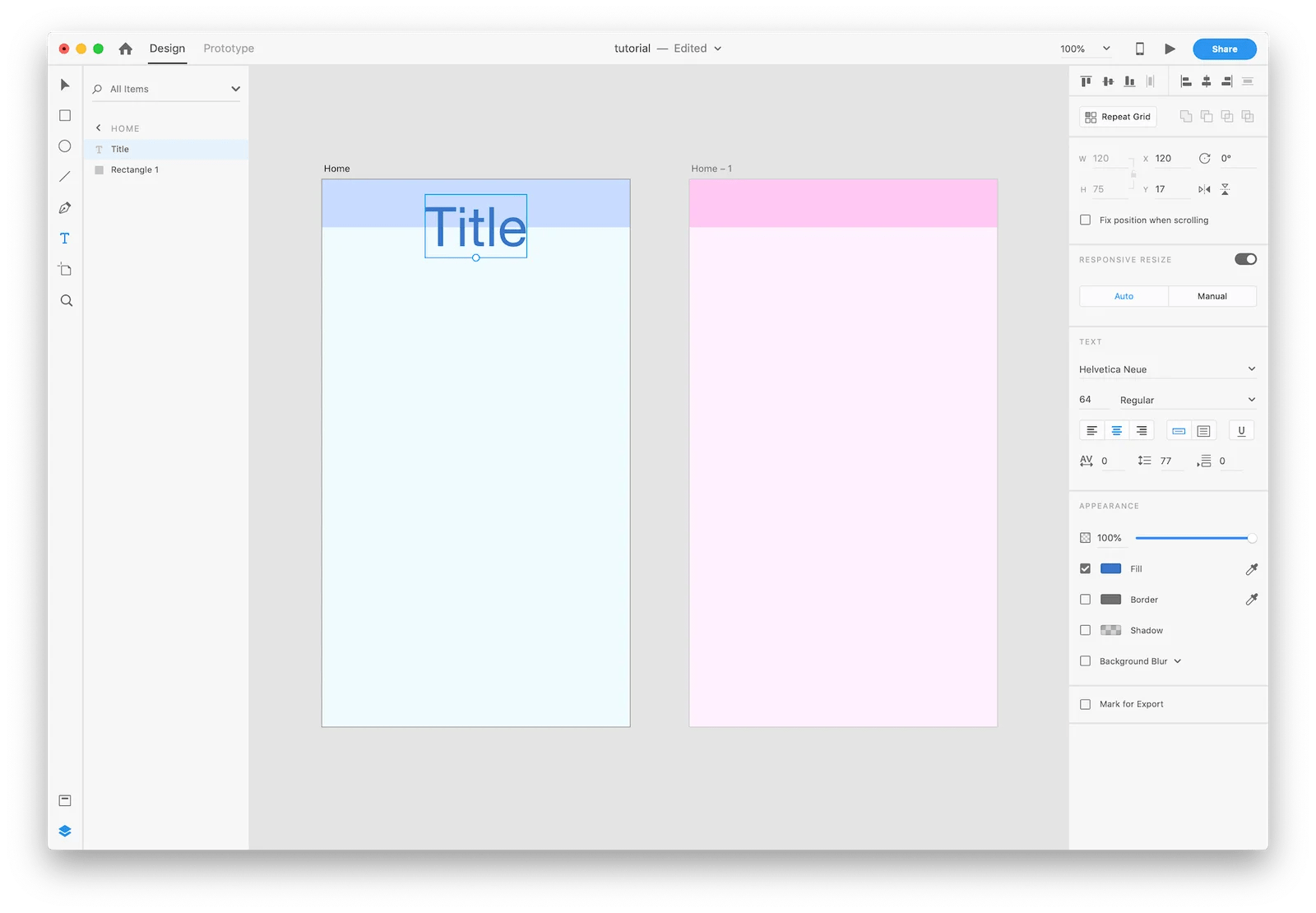Screen dimensions: 1316x913
Task: Align selection to top
Action: [x=1087, y=81]
